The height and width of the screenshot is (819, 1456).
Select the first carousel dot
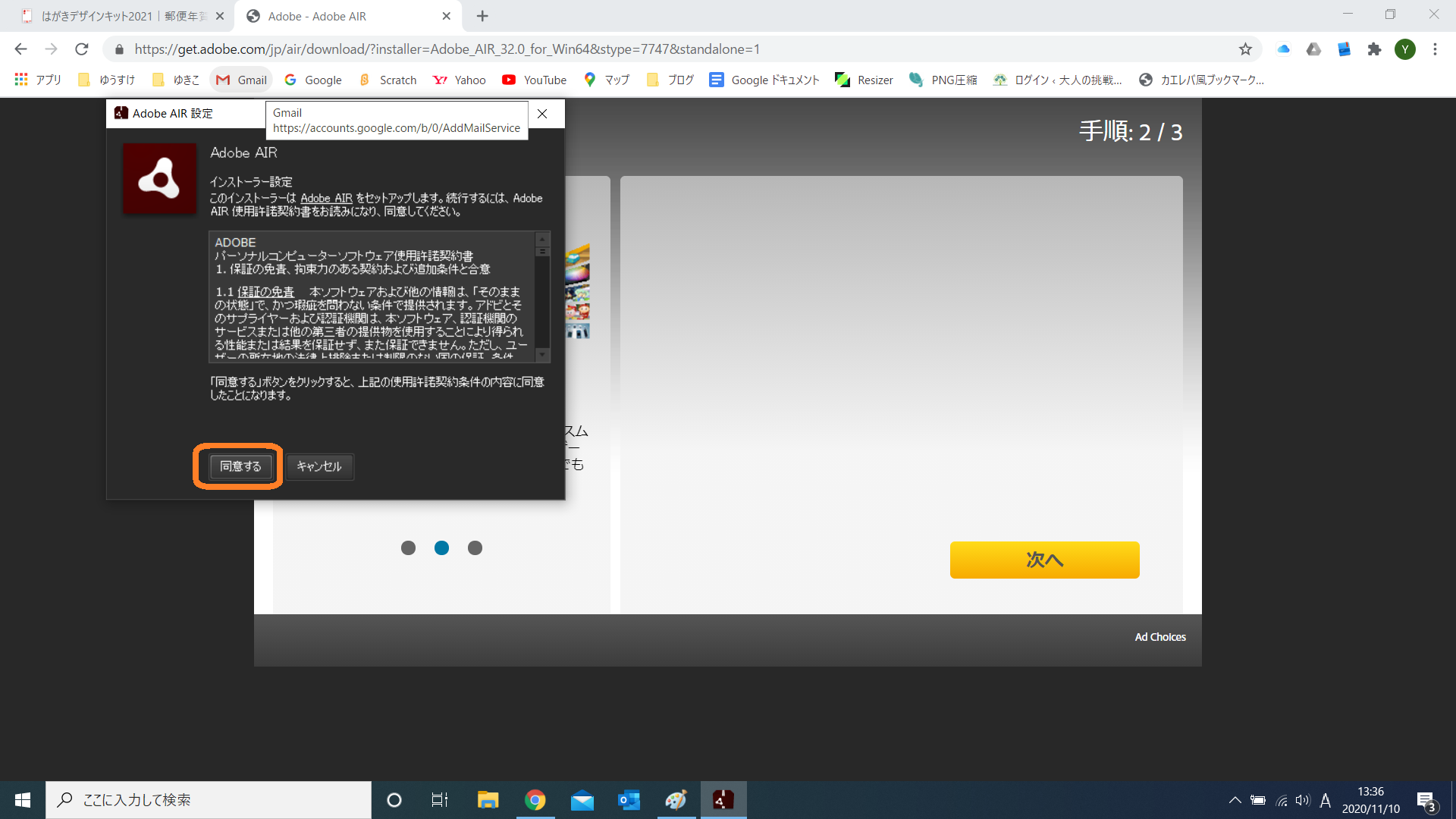point(408,548)
